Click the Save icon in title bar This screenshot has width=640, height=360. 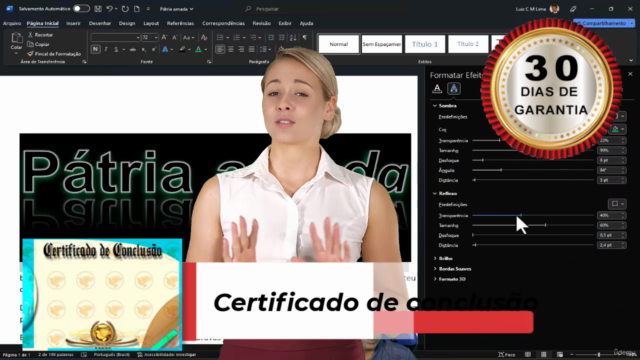tap(98, 9)
